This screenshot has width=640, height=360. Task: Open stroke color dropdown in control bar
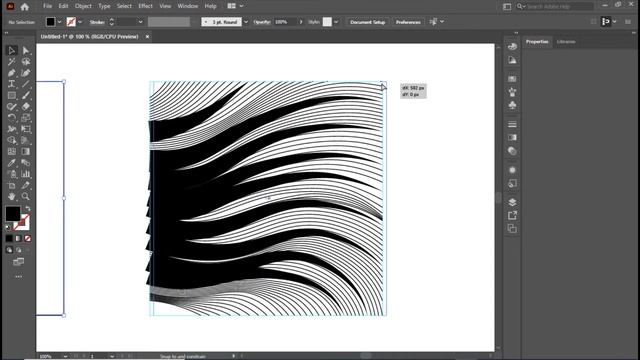[x=80, y=22]
